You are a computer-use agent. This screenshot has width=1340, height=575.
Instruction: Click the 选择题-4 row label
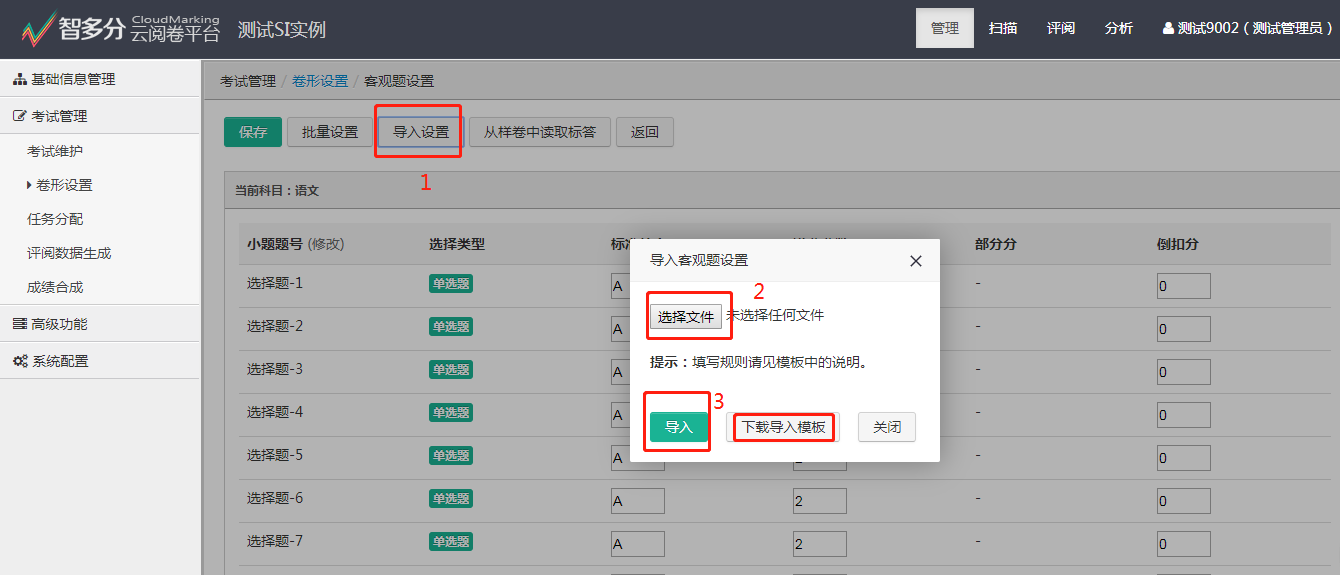coord(275,412)
